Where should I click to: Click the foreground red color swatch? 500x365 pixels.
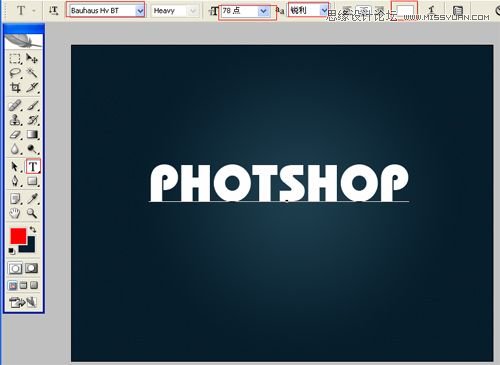pyautogui.click(x=18, y=236)
